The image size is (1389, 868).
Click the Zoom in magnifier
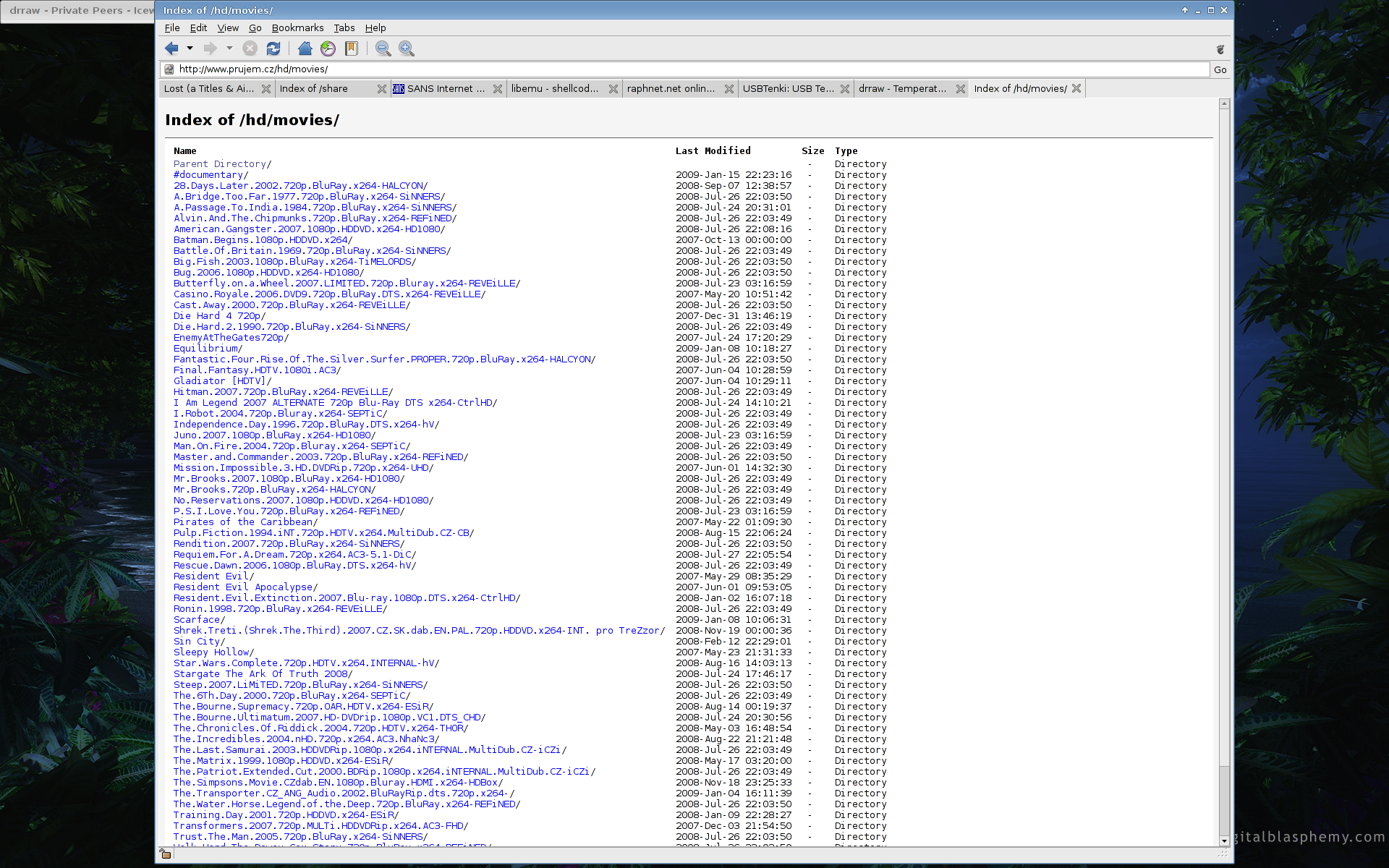(x=407, y=48)
